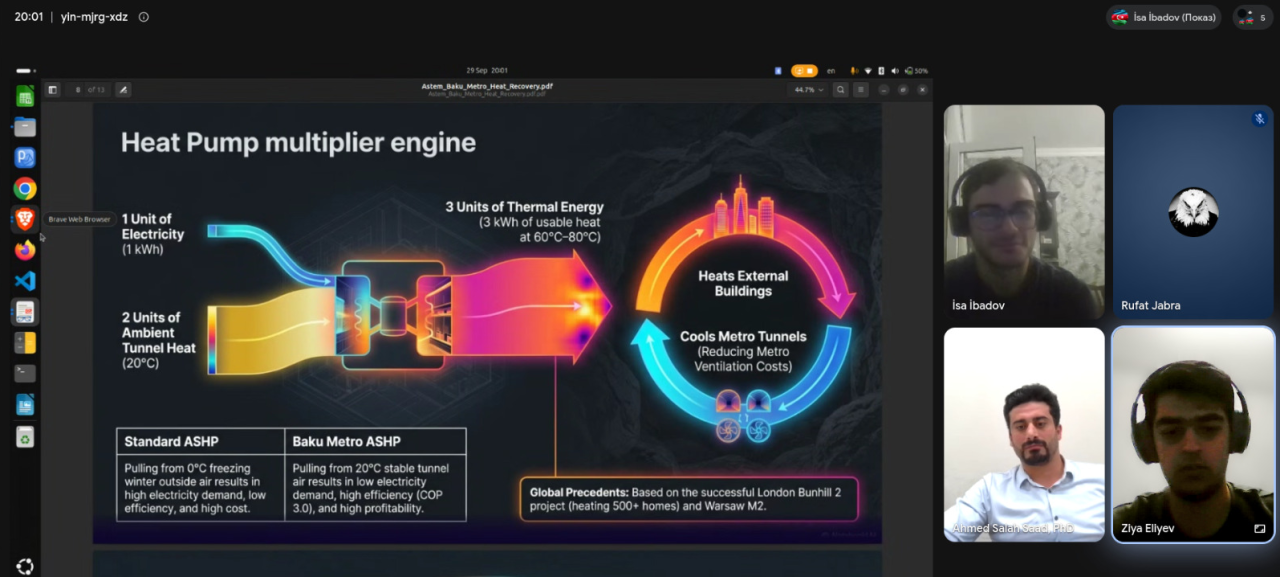1280x577 pixels.
Task: Launch Google Chrome from the dock
Action: click(x=25, y=189)
